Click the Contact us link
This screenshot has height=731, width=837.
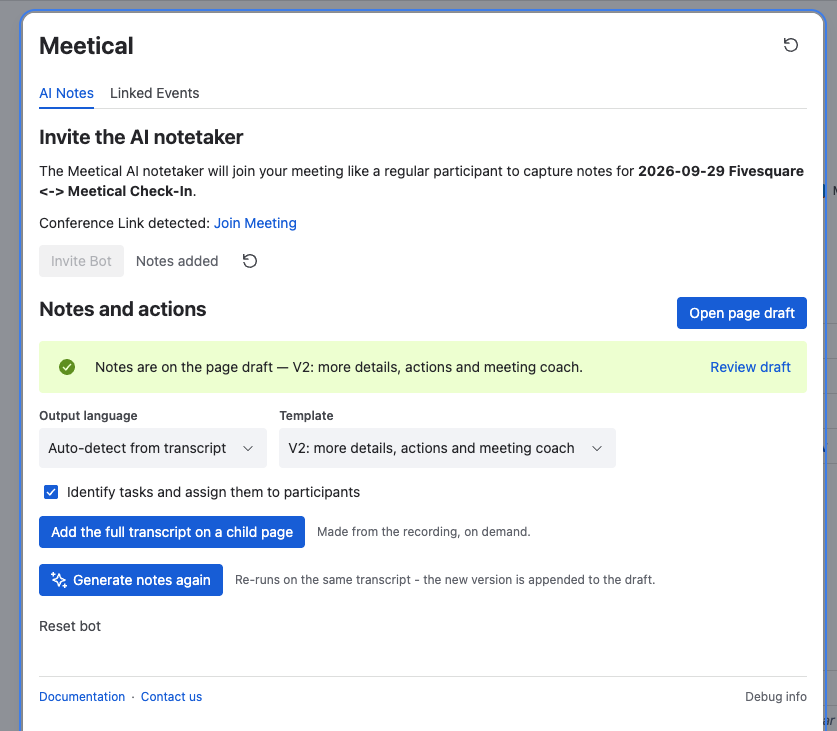click(x=171, y=697)
